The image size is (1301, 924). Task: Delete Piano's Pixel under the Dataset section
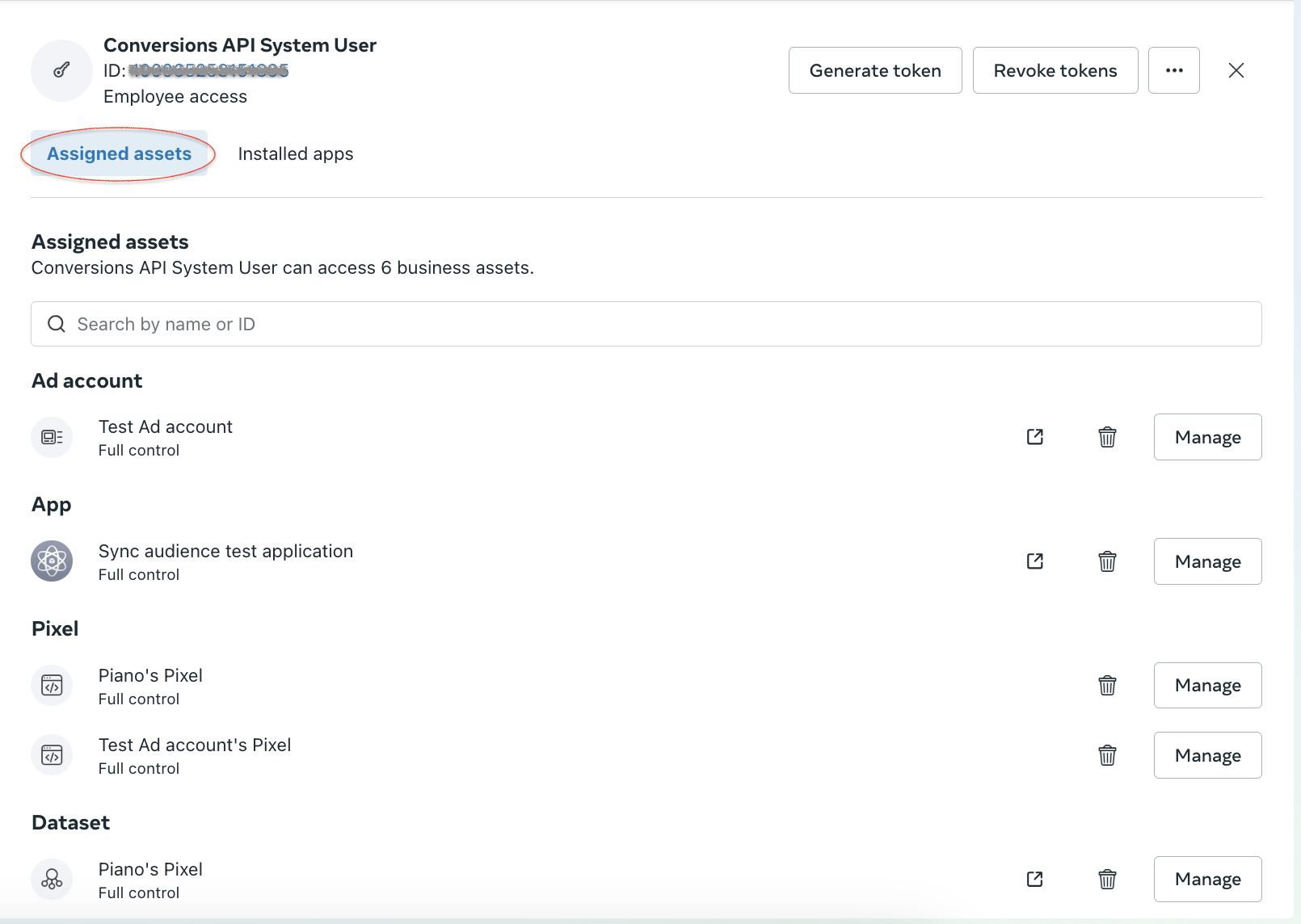[x=1108, y=879]
